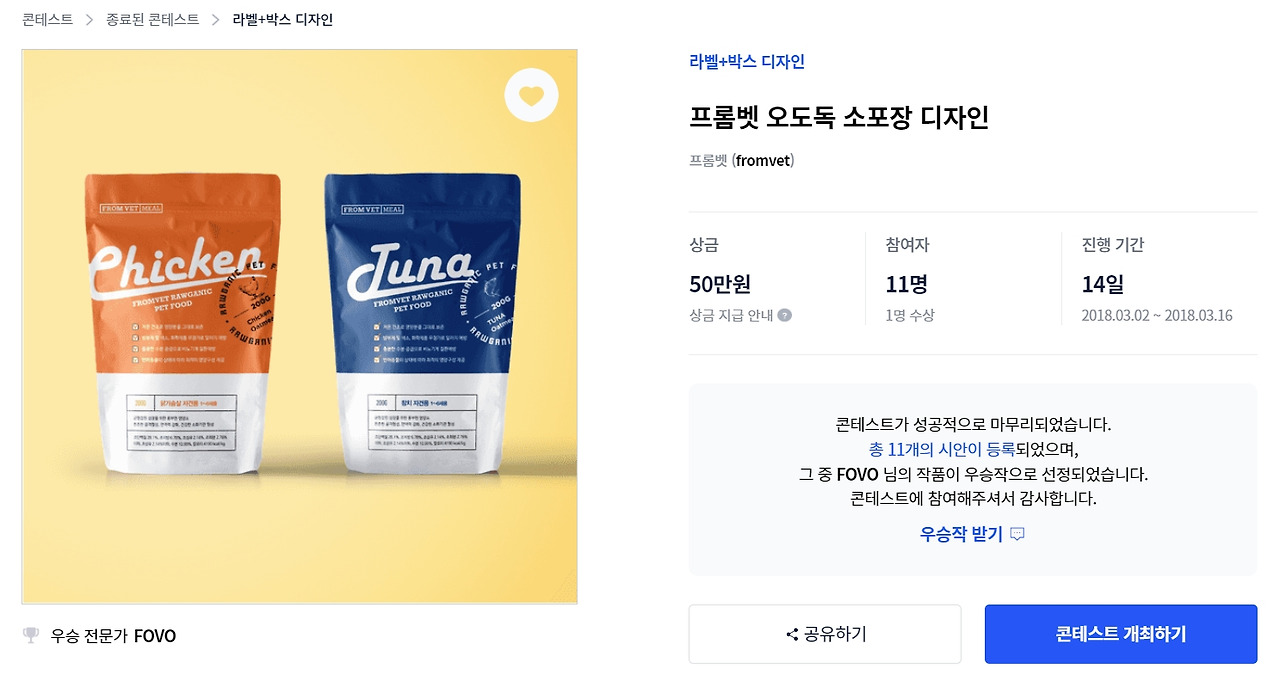This screenshot has height=687, width=1280.
Task: Click the 프롬벳 (fromvet) client name
Action: tap(742, 160)
